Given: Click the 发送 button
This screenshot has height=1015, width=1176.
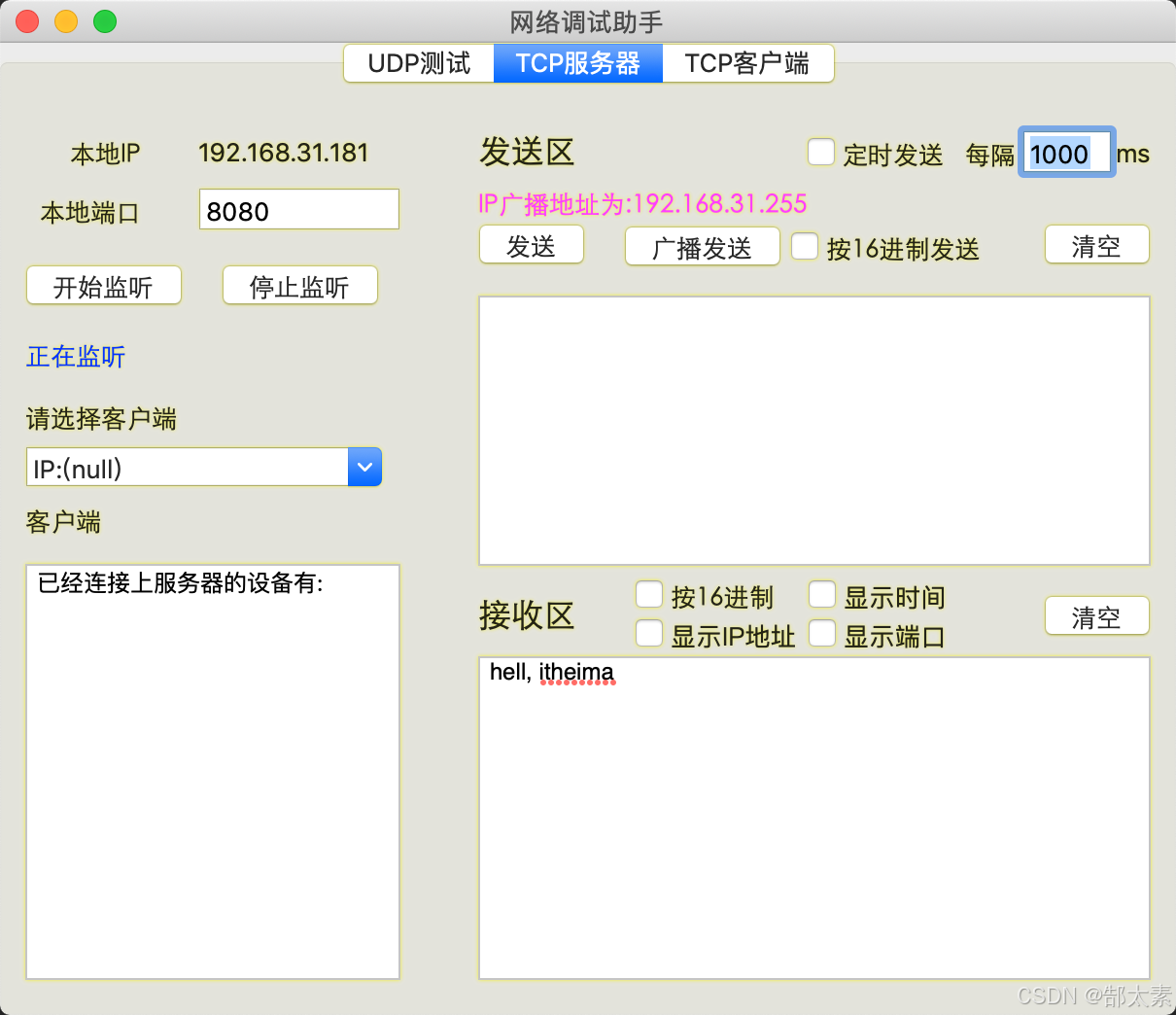Looking at the screenshot, I should (x=531, y=246).
